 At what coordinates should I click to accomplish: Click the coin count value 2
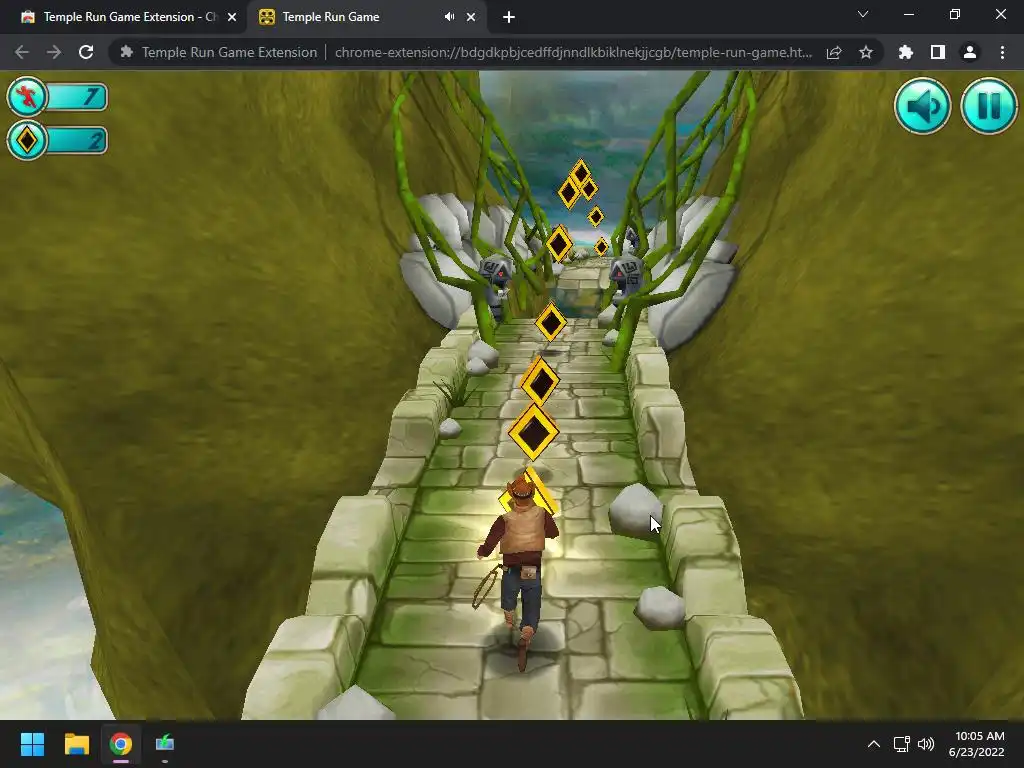click(95, 140)
